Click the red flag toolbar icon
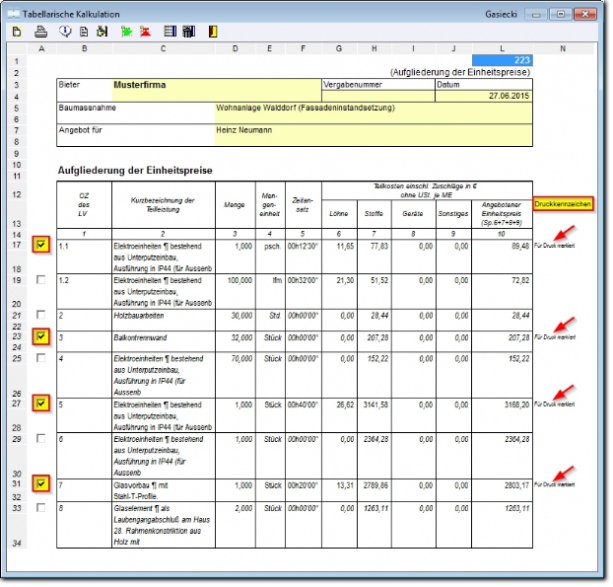613x587 pixels. click(145, 32)
